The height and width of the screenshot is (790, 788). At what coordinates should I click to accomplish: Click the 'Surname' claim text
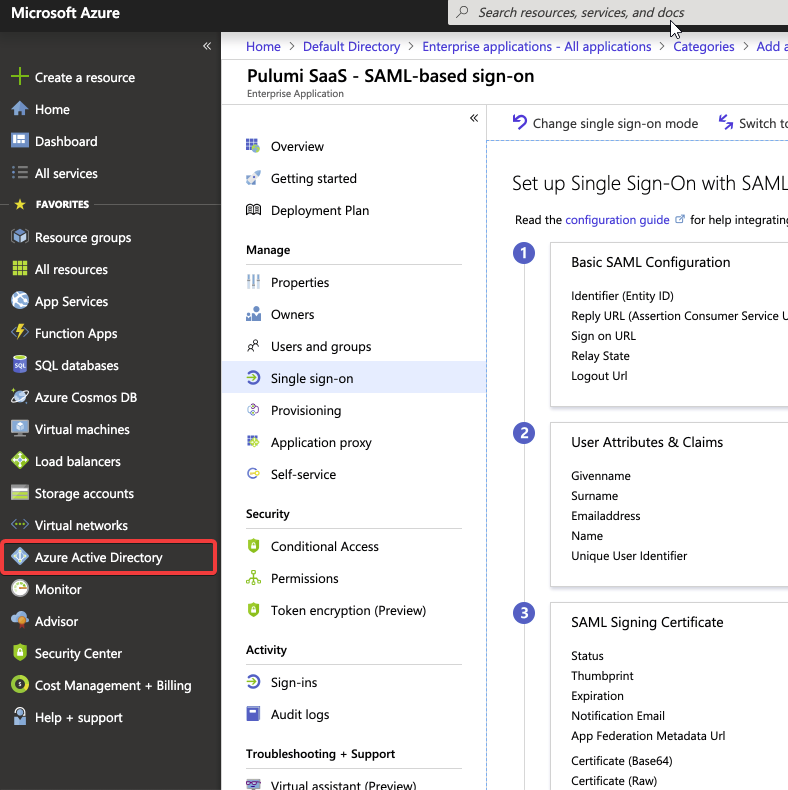pos(595,496)
